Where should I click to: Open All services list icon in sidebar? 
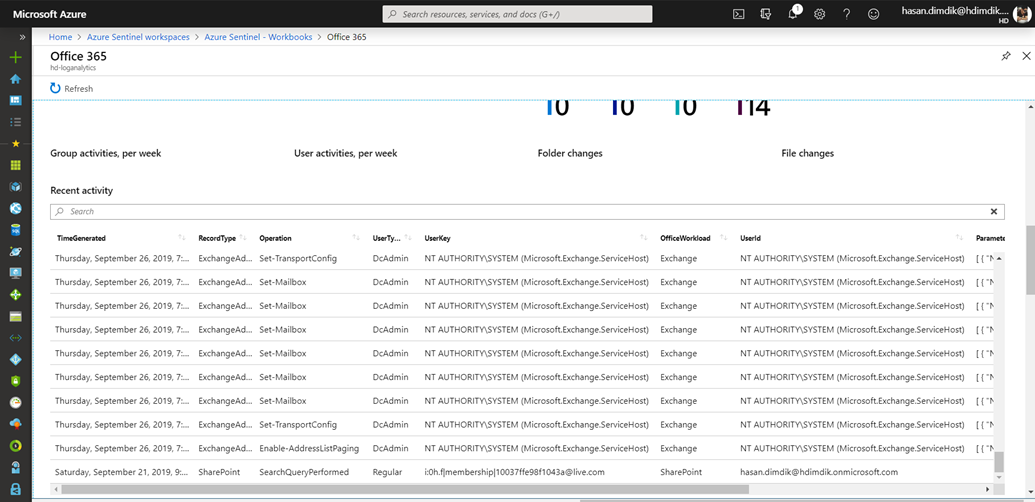pos(16,122)
